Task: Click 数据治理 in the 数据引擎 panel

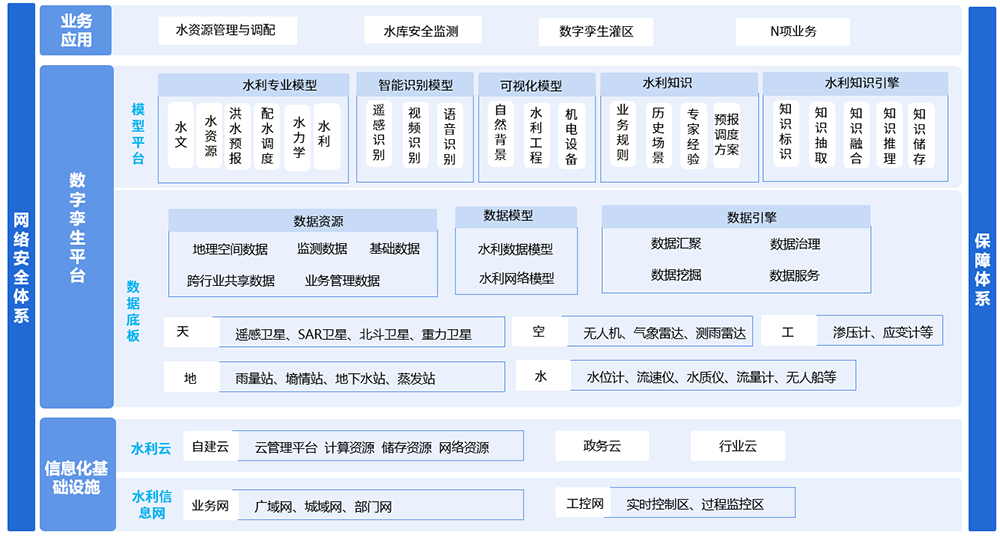Action: click(795, 243)
